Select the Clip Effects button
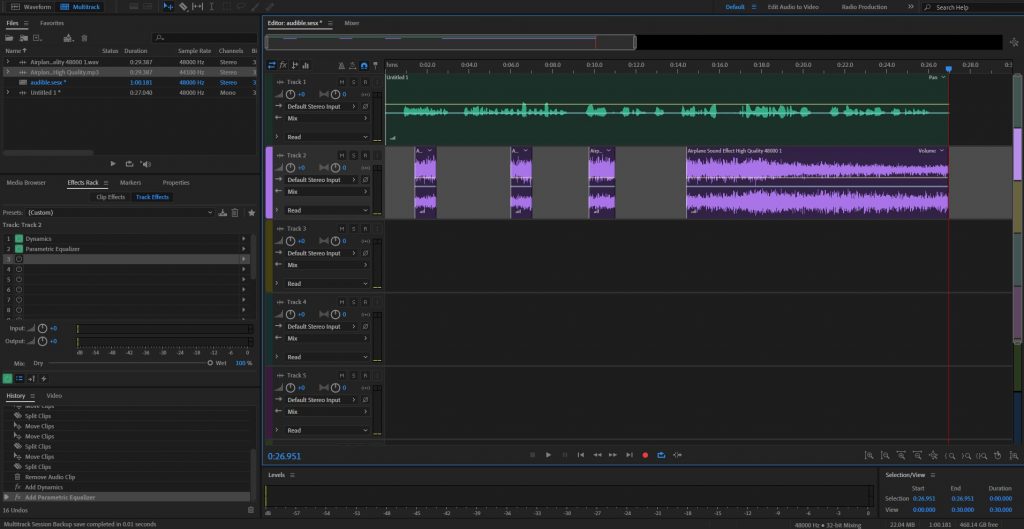 coord(110,197)
